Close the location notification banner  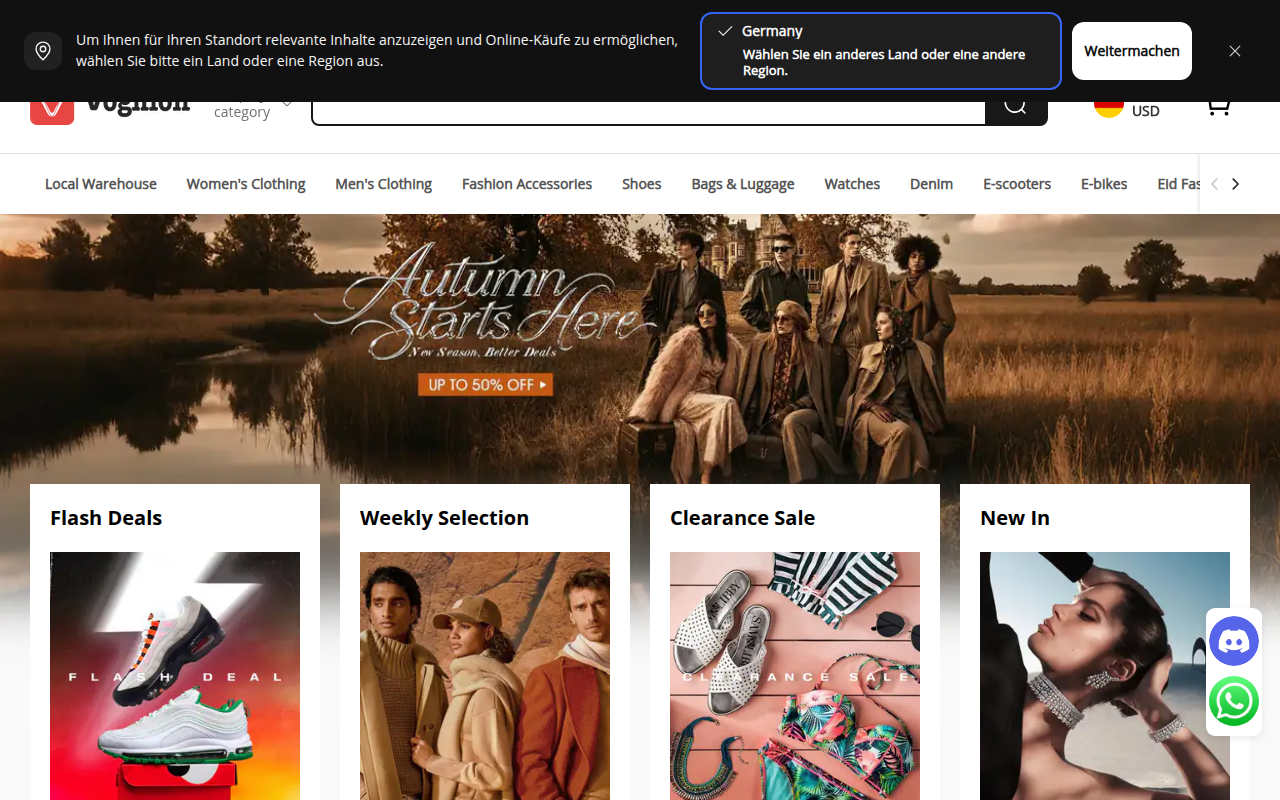[x=1235, y=51]
